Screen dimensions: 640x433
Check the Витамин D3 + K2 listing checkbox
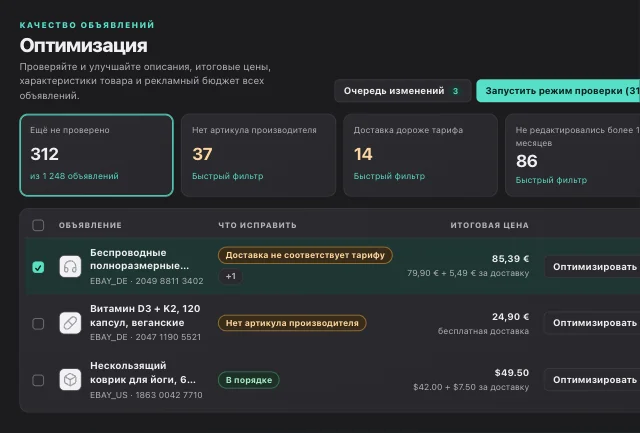(x=38, y=324)
